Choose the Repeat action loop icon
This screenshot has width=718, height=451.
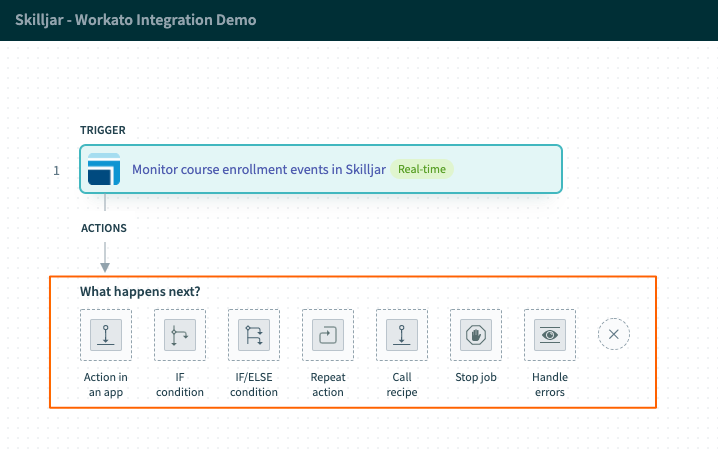(328, 335)
